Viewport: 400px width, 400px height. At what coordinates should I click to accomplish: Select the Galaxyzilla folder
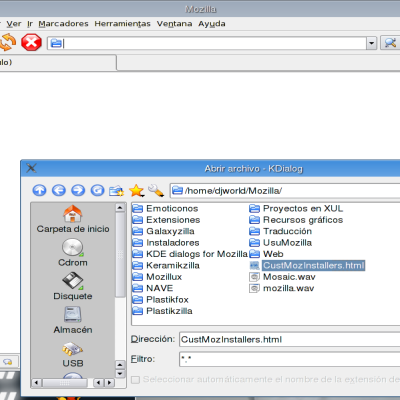tap(163, 231)
